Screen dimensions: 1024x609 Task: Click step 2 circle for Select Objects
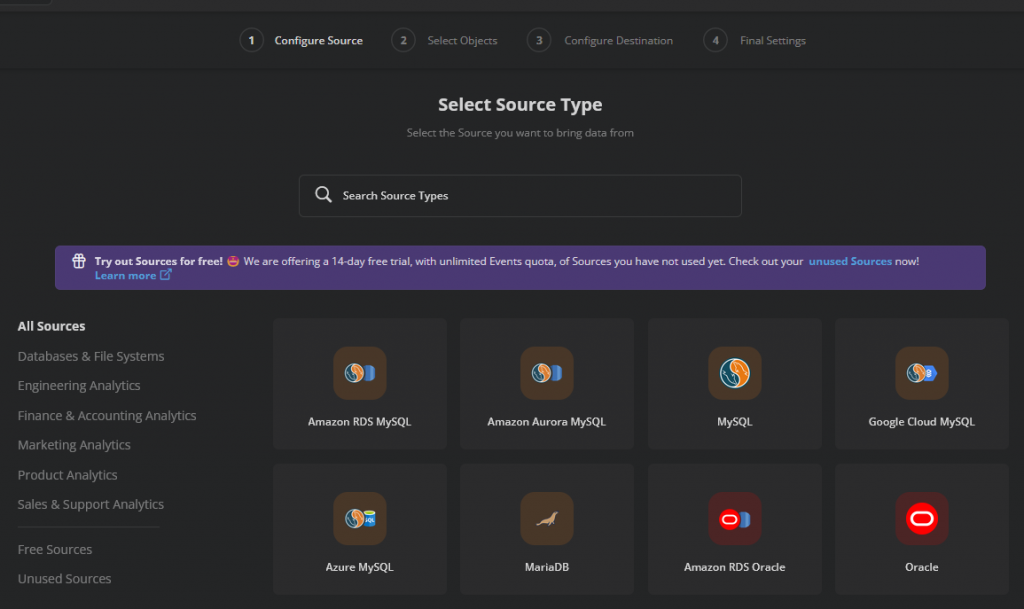pyautogui.click(x=403, y=40)
